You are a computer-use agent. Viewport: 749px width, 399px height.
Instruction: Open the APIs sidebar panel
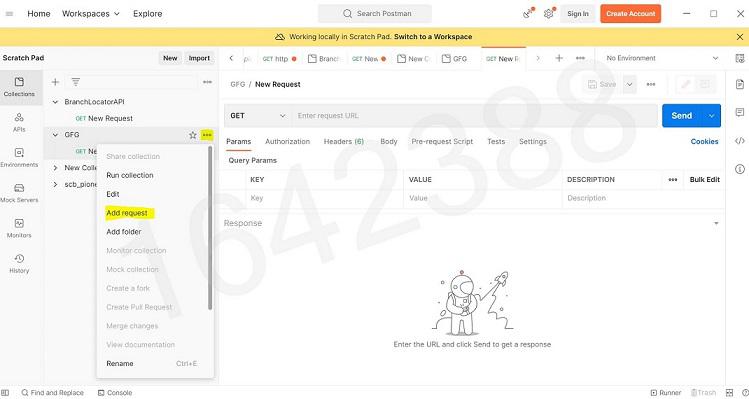click(x=19, y=122)
